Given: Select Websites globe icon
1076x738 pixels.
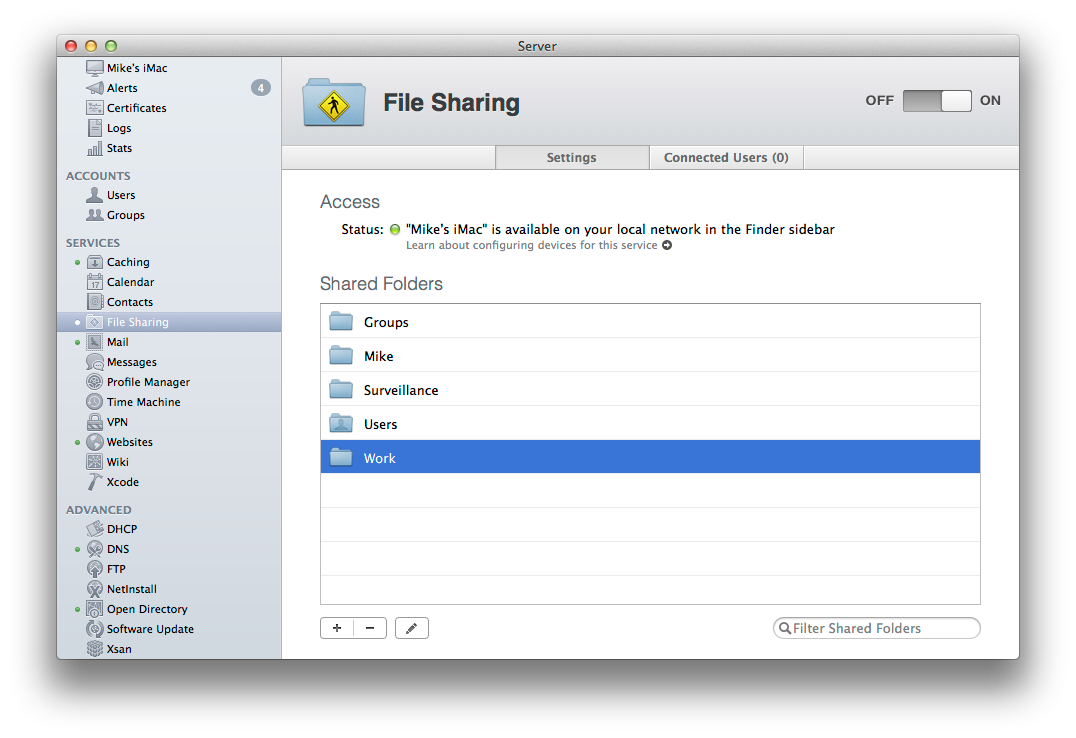Looking at the screenshot, I should click(x=95, y=441).
